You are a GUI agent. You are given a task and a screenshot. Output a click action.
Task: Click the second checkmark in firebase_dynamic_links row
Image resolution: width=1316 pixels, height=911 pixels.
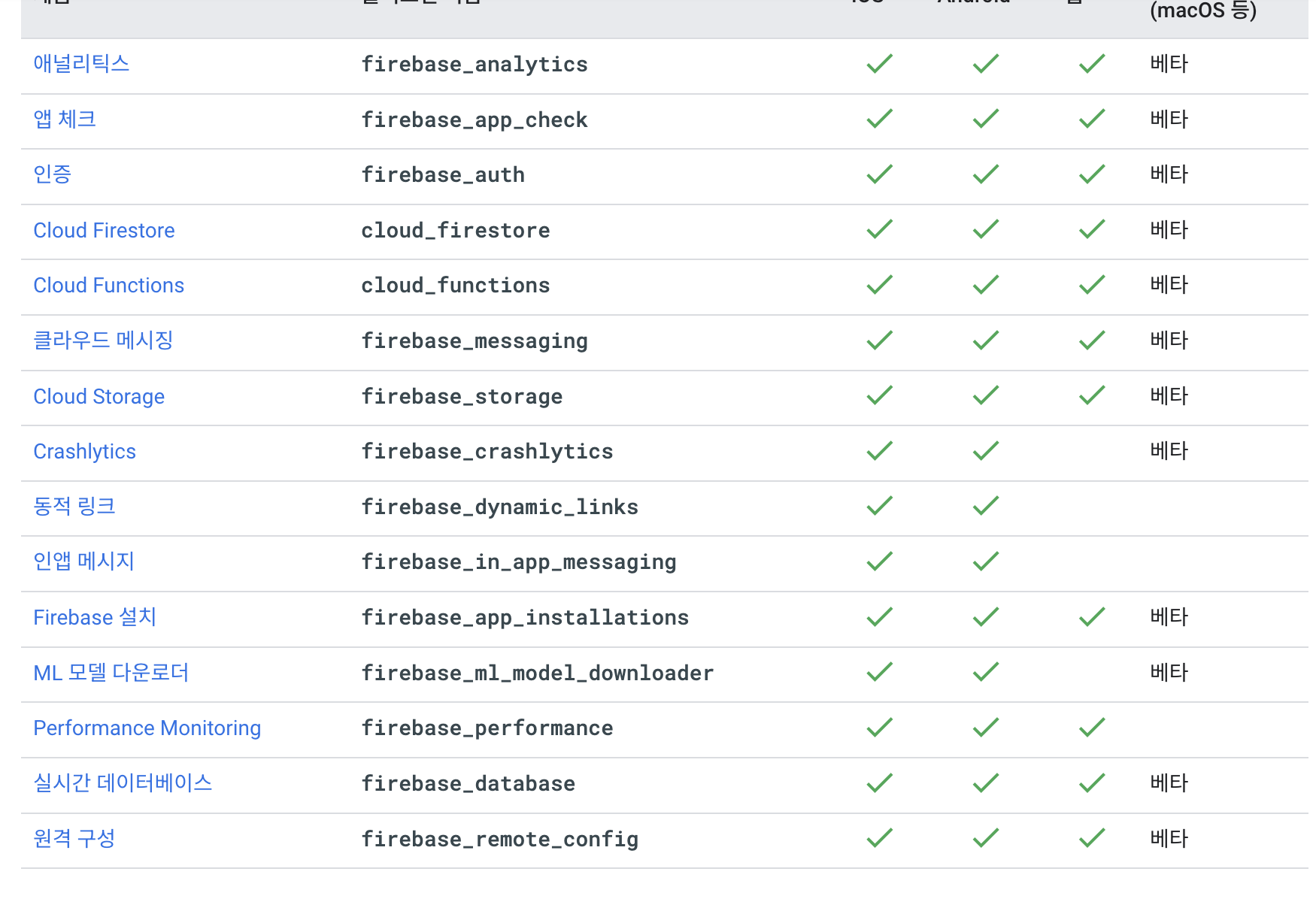(986, 506)
